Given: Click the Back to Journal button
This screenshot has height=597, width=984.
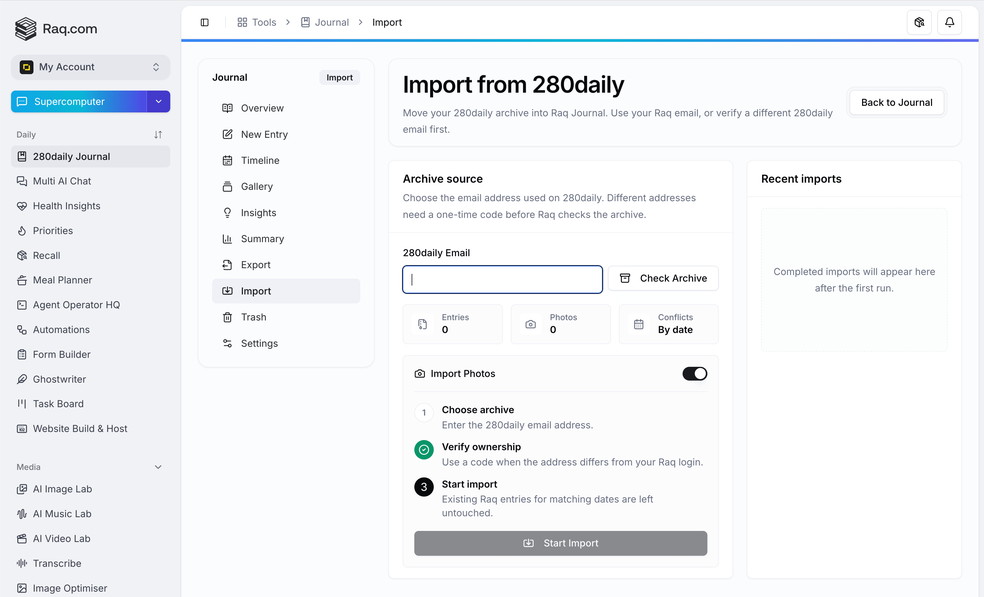Looking at the screenshot, I should click(x=897, y=102).
